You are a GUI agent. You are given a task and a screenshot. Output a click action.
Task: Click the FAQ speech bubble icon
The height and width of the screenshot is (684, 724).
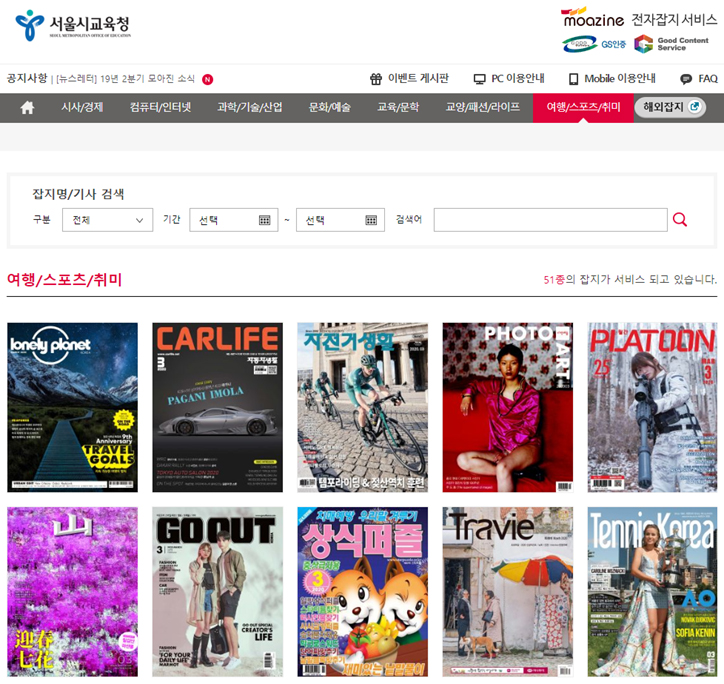click(x=686, y=79)
